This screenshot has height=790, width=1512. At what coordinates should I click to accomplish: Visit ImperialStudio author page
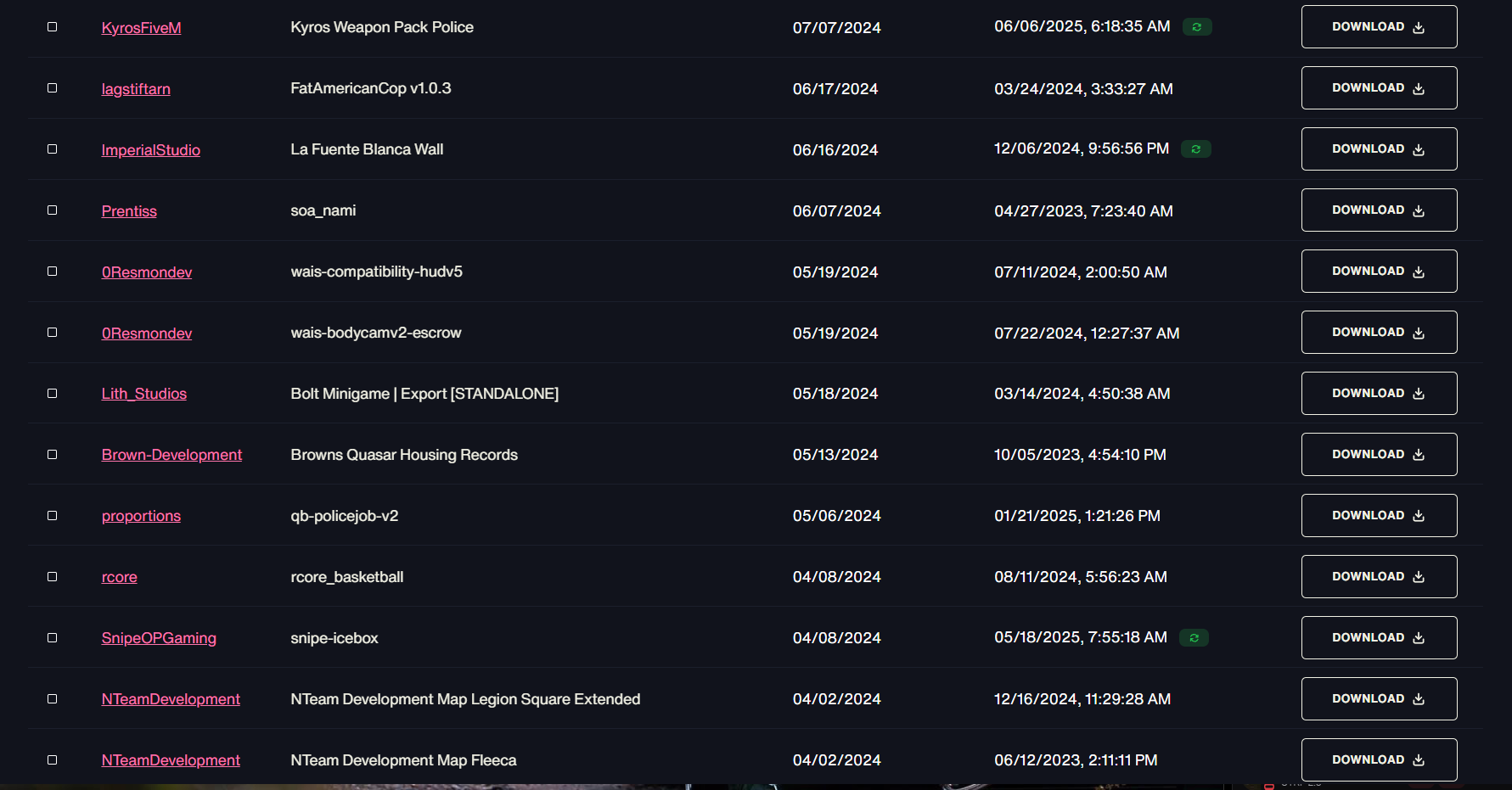point(151,150)
